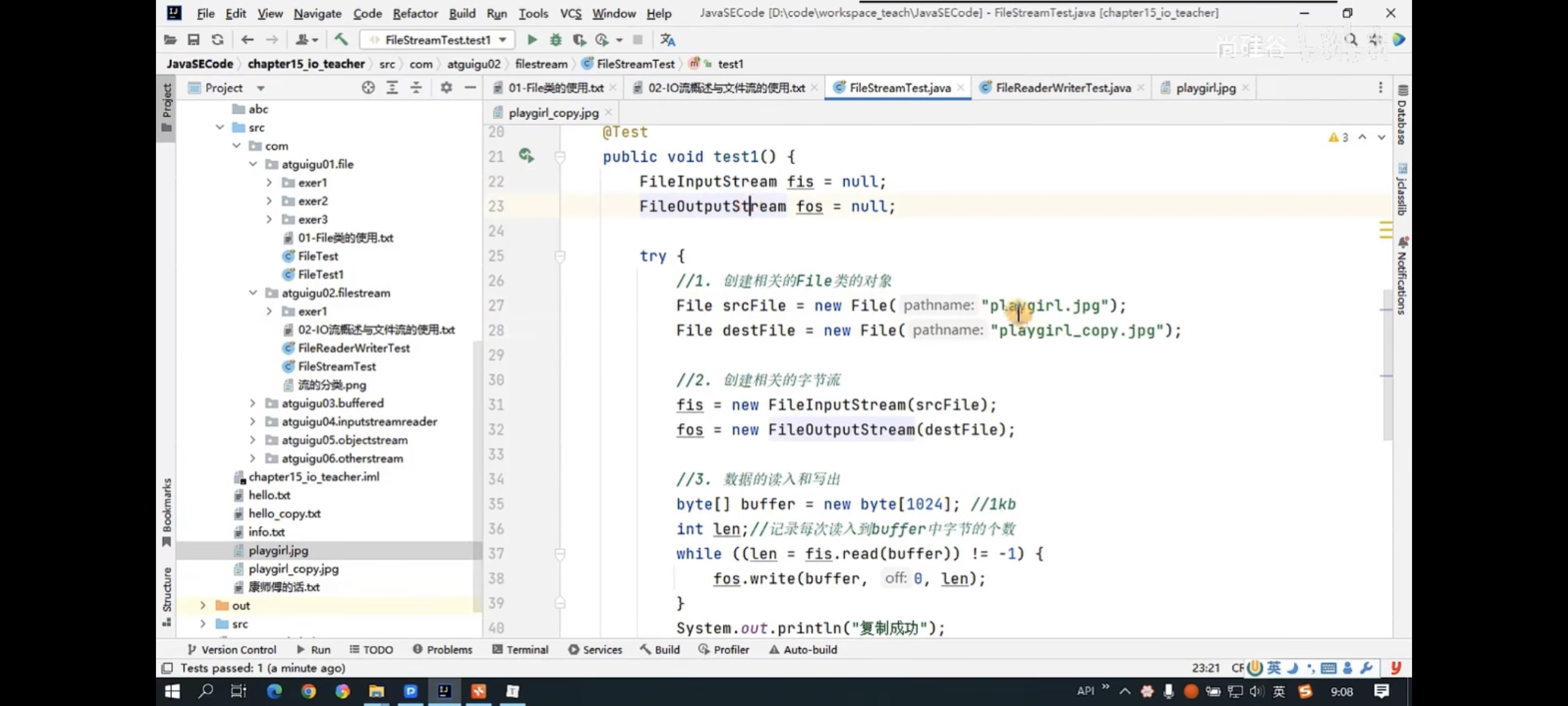Screen dimensions: 1568x706
Task: Select opened file locate target icon
Action: pyautogui.click(x=368, y=88)
